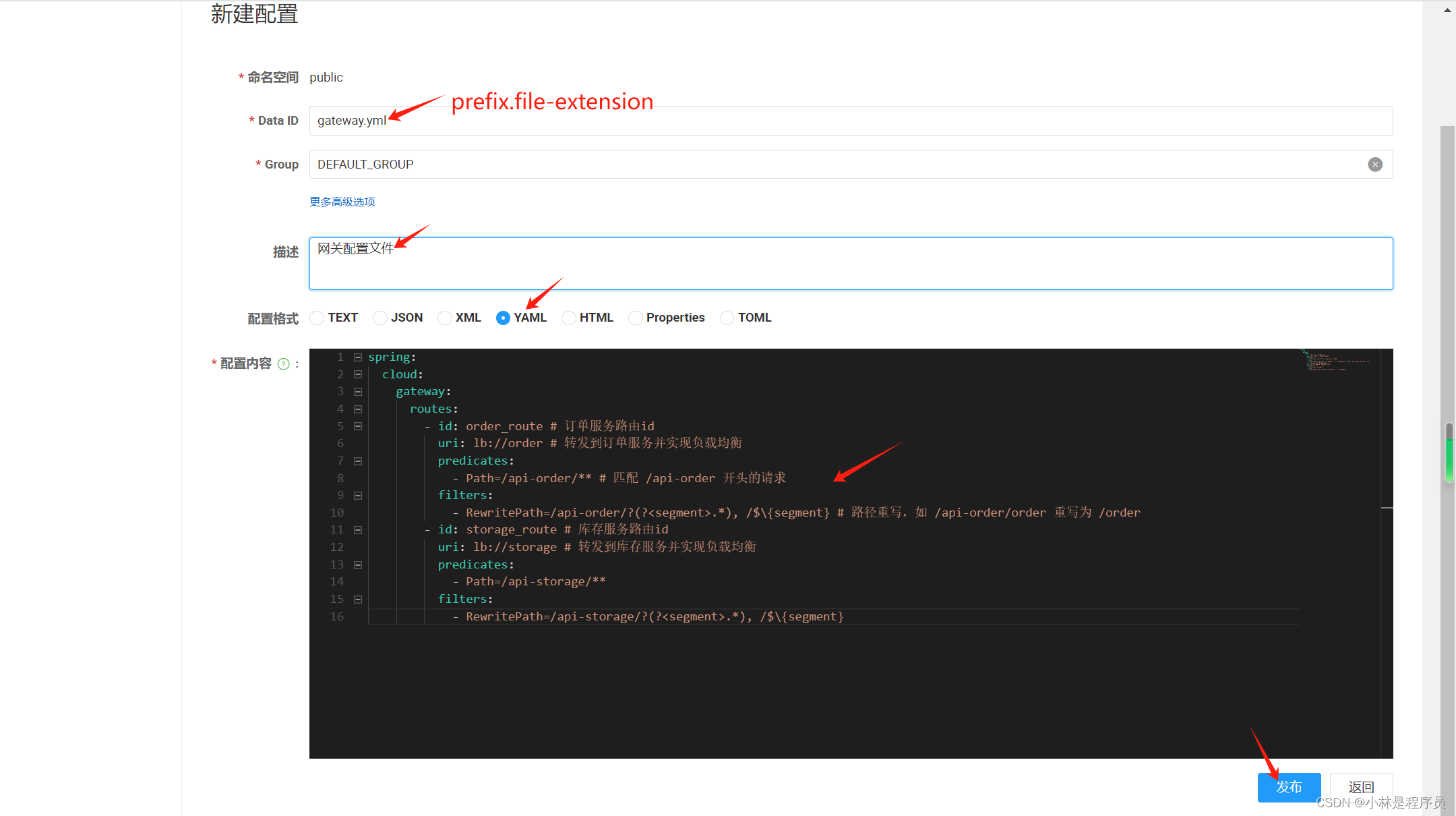Select the YAML format radio button

(503, 318)
